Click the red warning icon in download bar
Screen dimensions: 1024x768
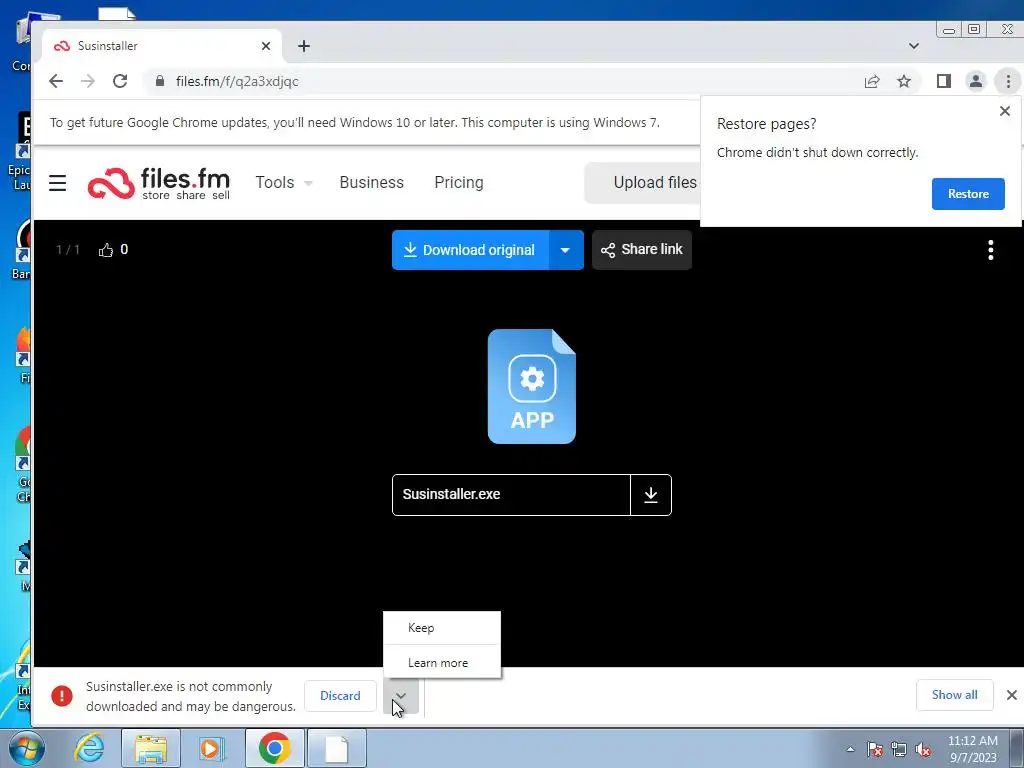click(62, 696)
